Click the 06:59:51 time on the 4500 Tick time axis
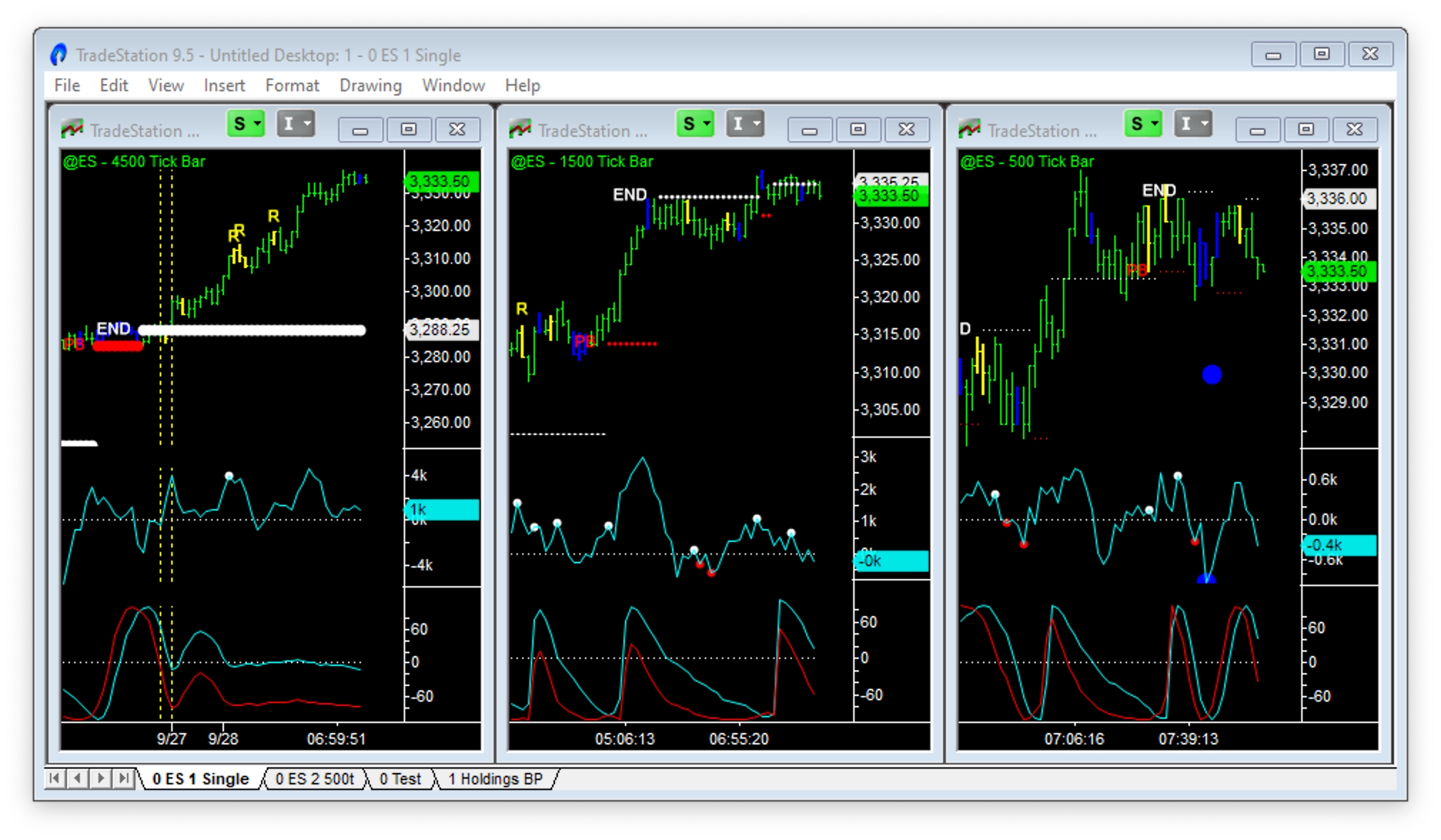This screenshot has width=1441, height=840. click(x=336, y=739)
